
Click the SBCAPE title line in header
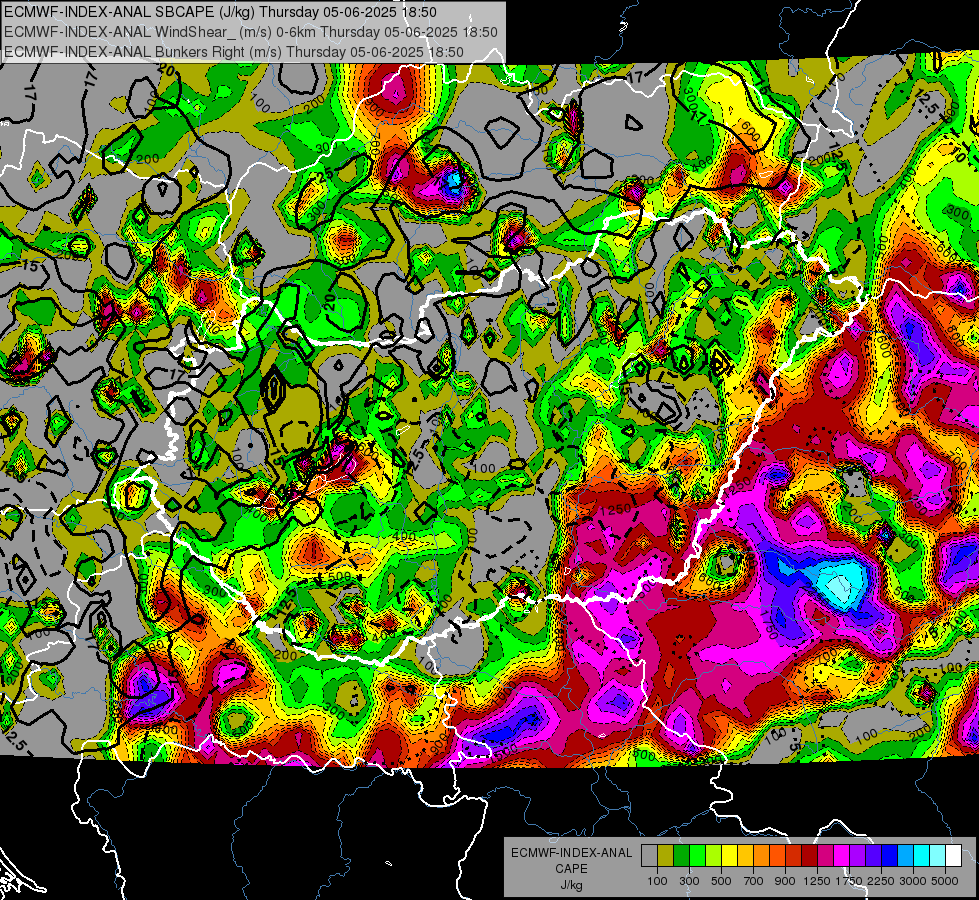(220, 12)
